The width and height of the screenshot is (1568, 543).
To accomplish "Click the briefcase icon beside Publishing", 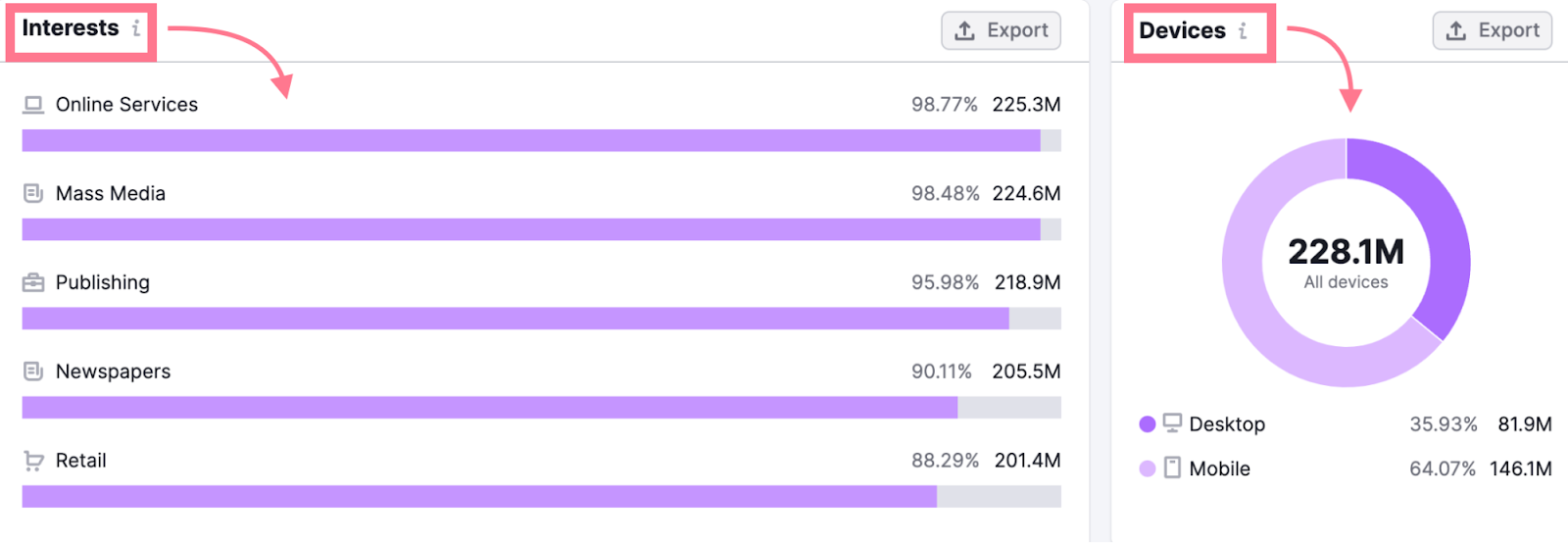I will click(x=33, y=283).
